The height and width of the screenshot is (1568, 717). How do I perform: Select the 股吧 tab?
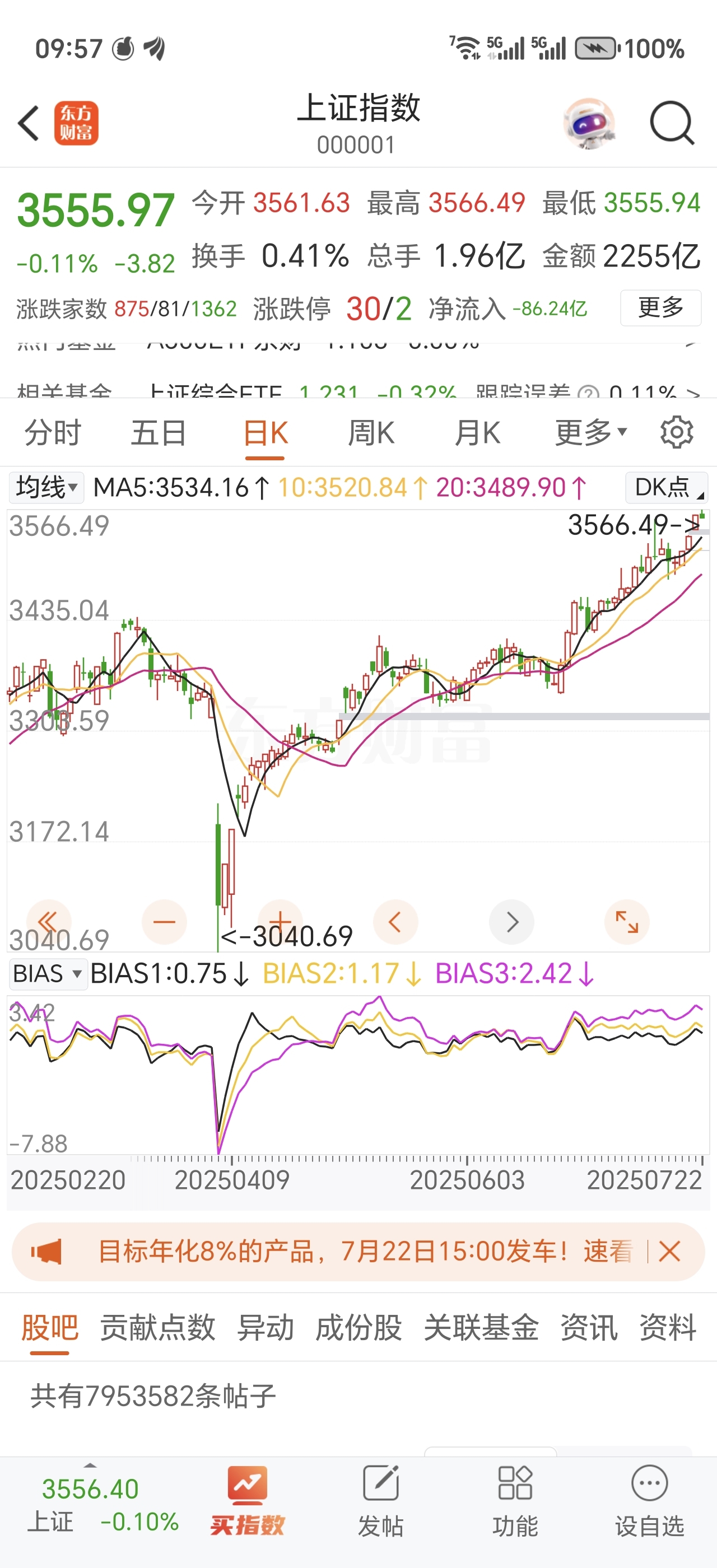49,1327
